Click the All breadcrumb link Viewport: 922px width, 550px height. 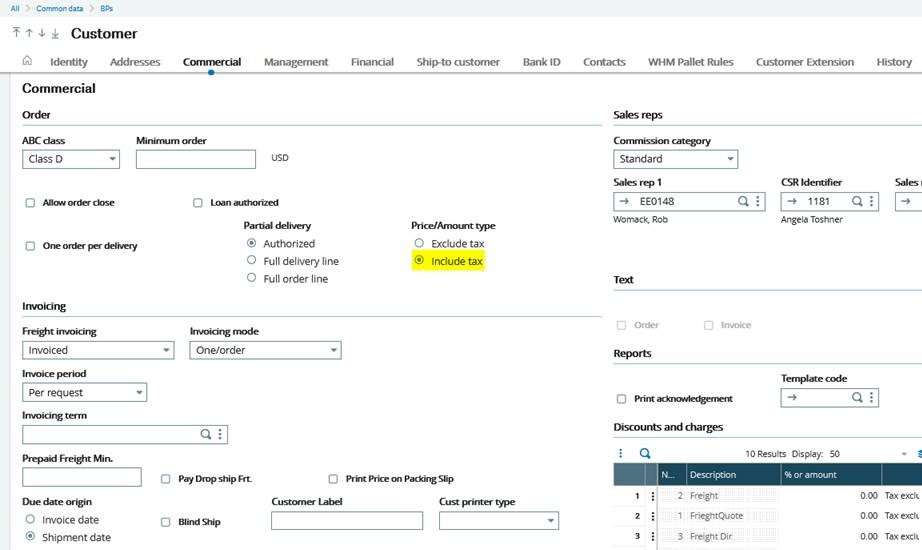(x=15, y=8)
